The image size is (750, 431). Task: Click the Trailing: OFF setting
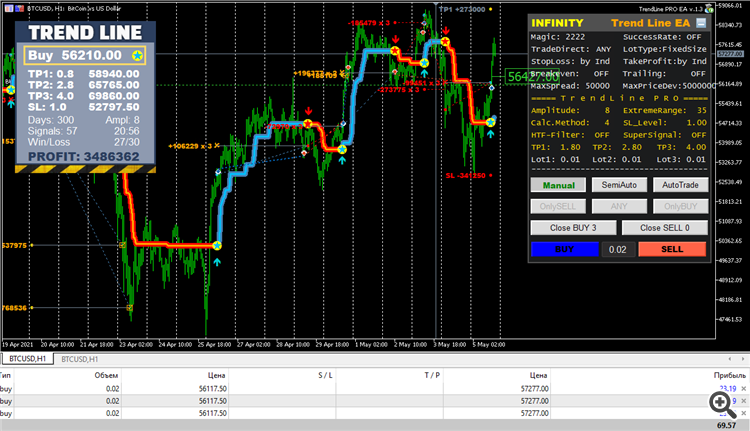(x=664, y=74)
